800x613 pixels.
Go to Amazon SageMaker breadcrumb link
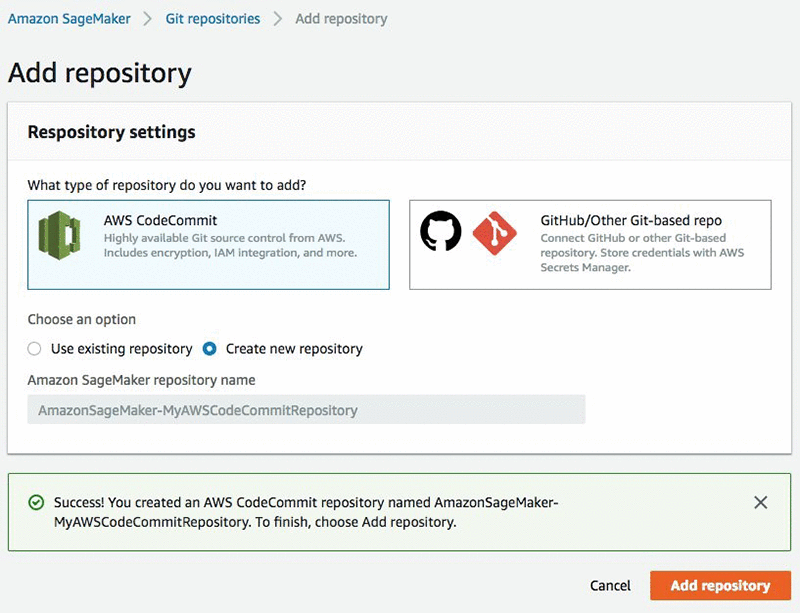69,18
